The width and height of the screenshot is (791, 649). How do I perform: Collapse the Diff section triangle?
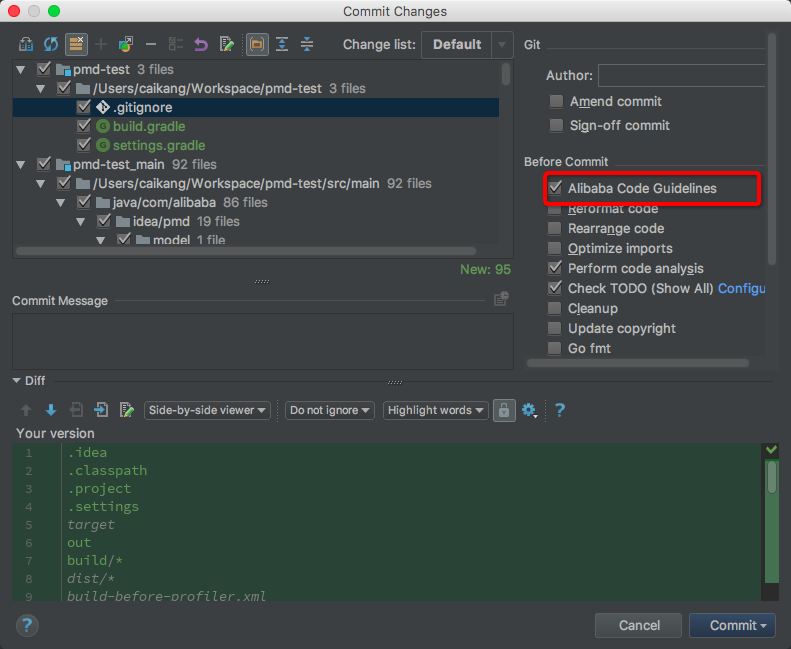tap(17, 381)
